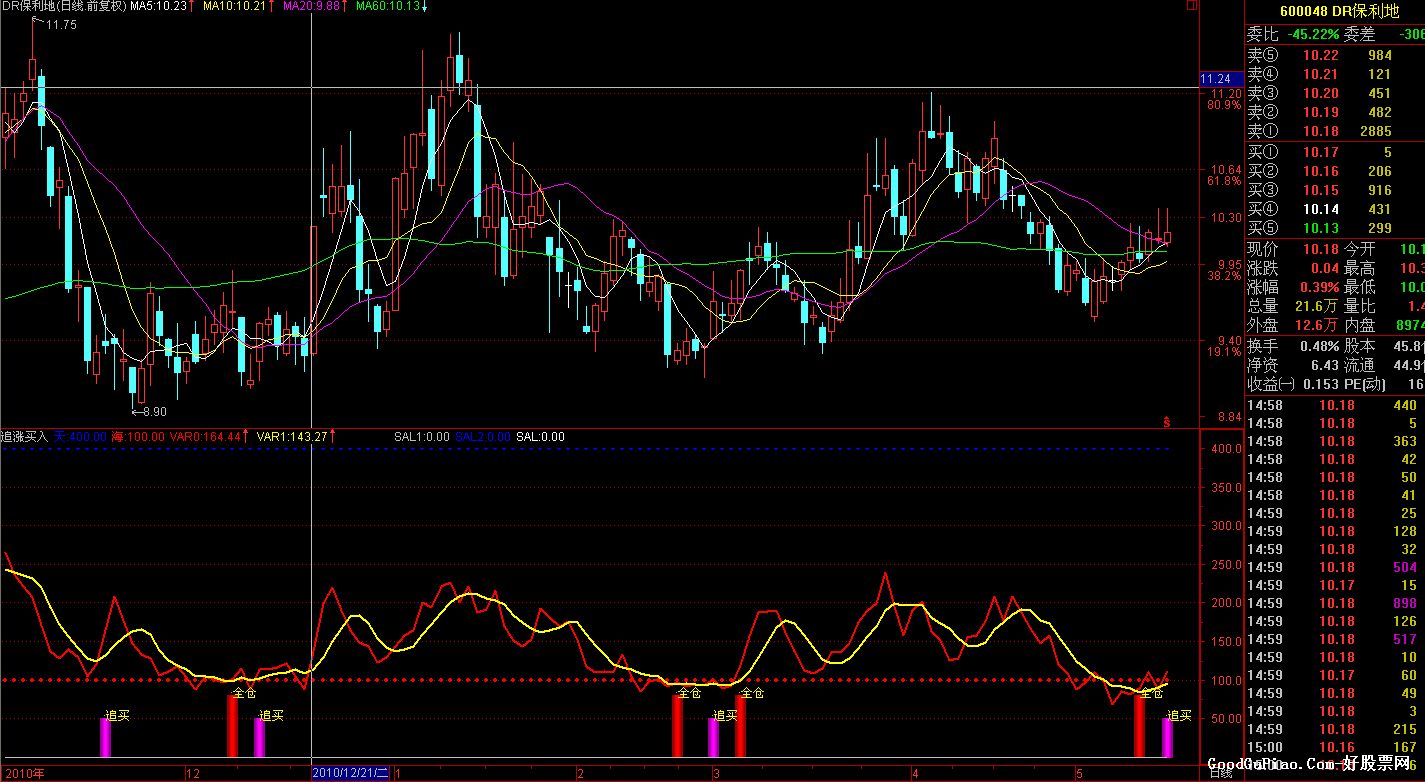Click the down arrow after MA60:10.13

(x=424, y=6)
